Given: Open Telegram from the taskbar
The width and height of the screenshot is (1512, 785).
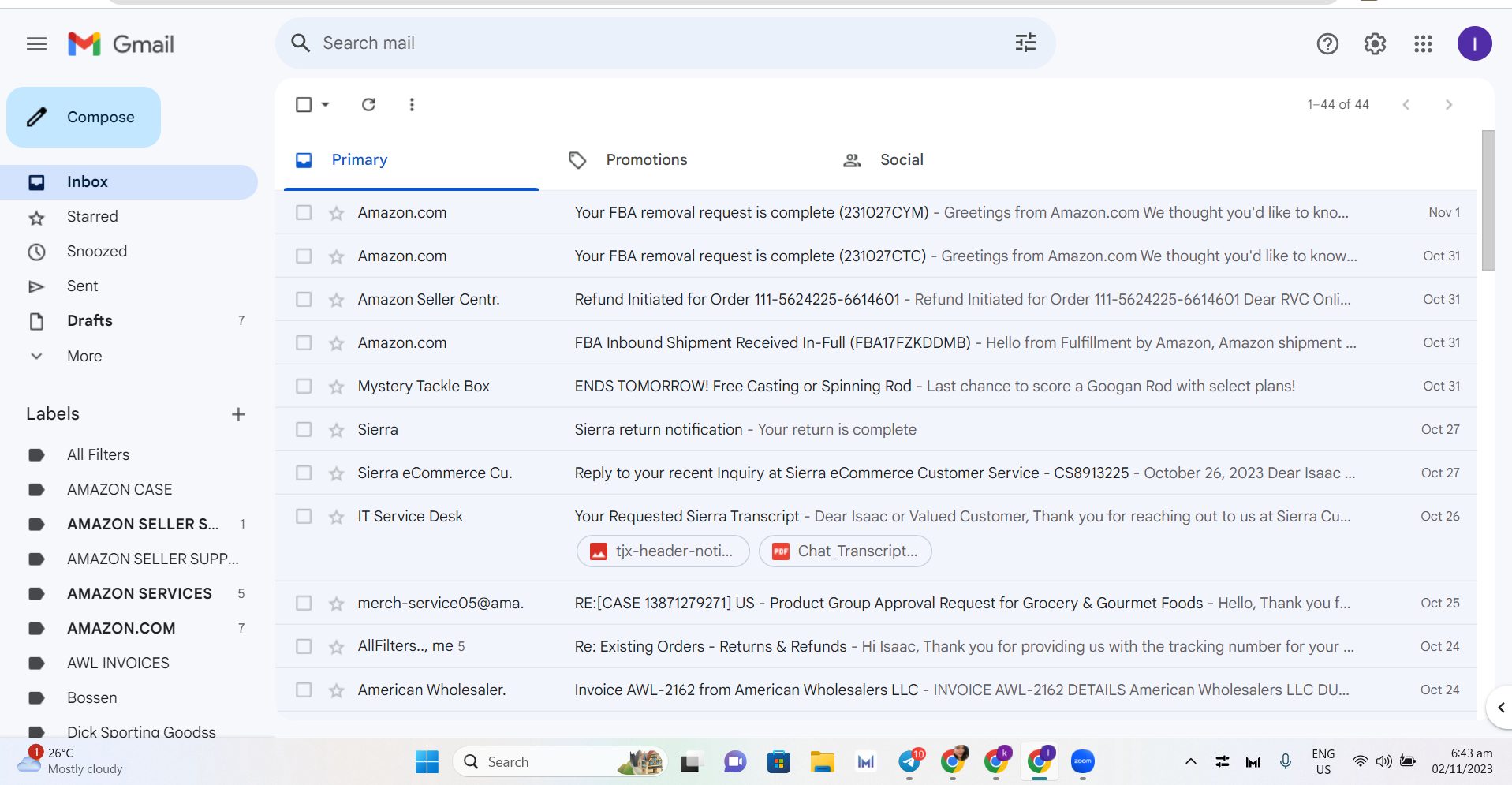Looking at the screenshot, I should 910,761.
